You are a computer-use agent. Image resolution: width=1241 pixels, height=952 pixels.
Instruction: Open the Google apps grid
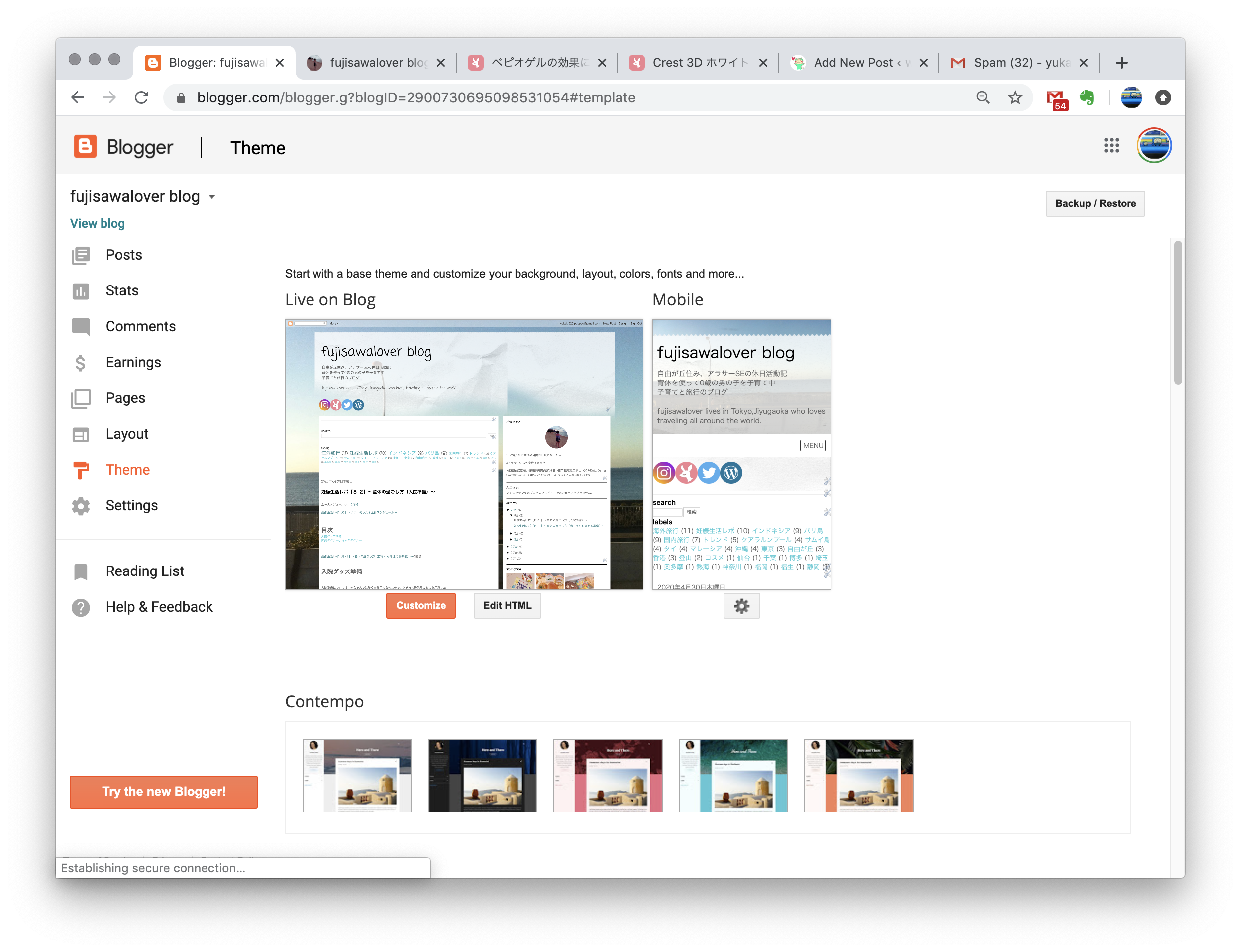tap(1111, 146)
